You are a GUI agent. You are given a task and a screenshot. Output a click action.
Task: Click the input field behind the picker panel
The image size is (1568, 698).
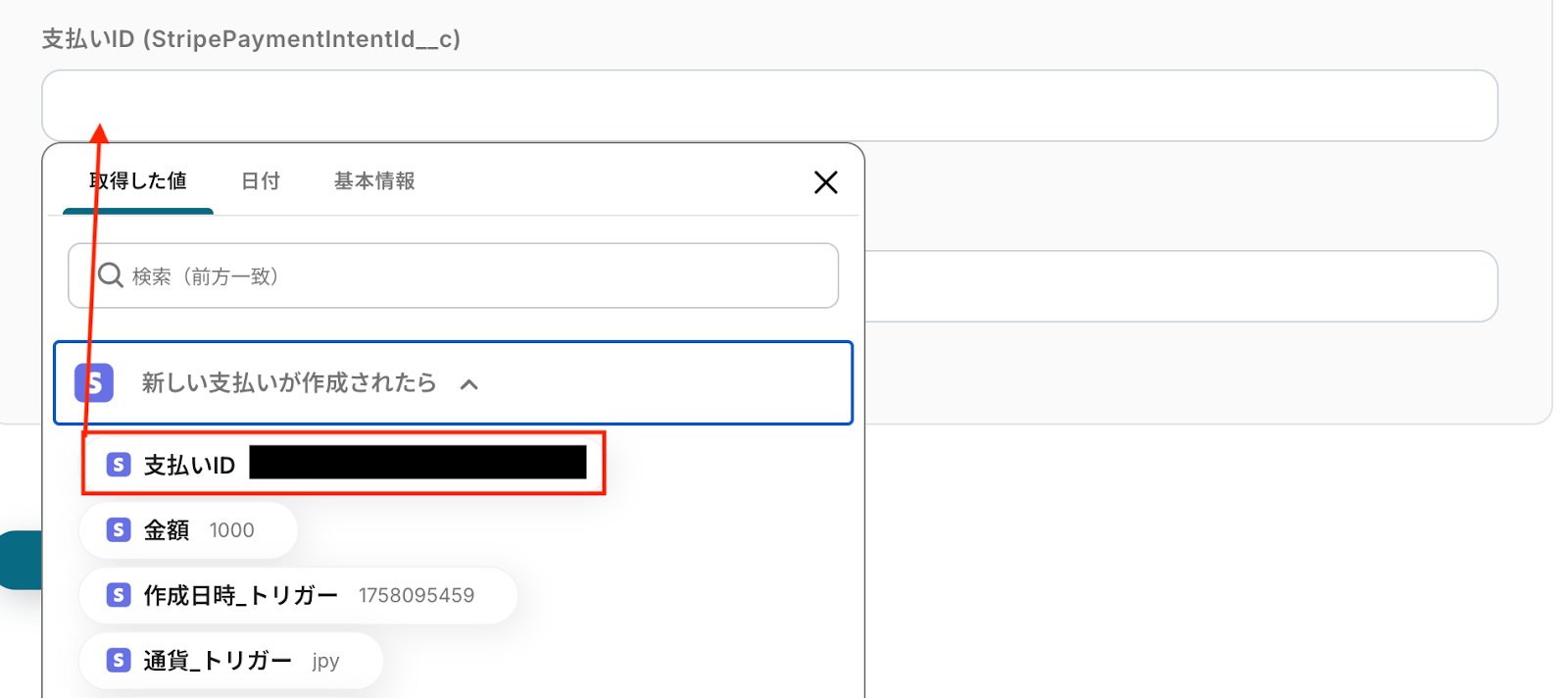coord(1180,286)
